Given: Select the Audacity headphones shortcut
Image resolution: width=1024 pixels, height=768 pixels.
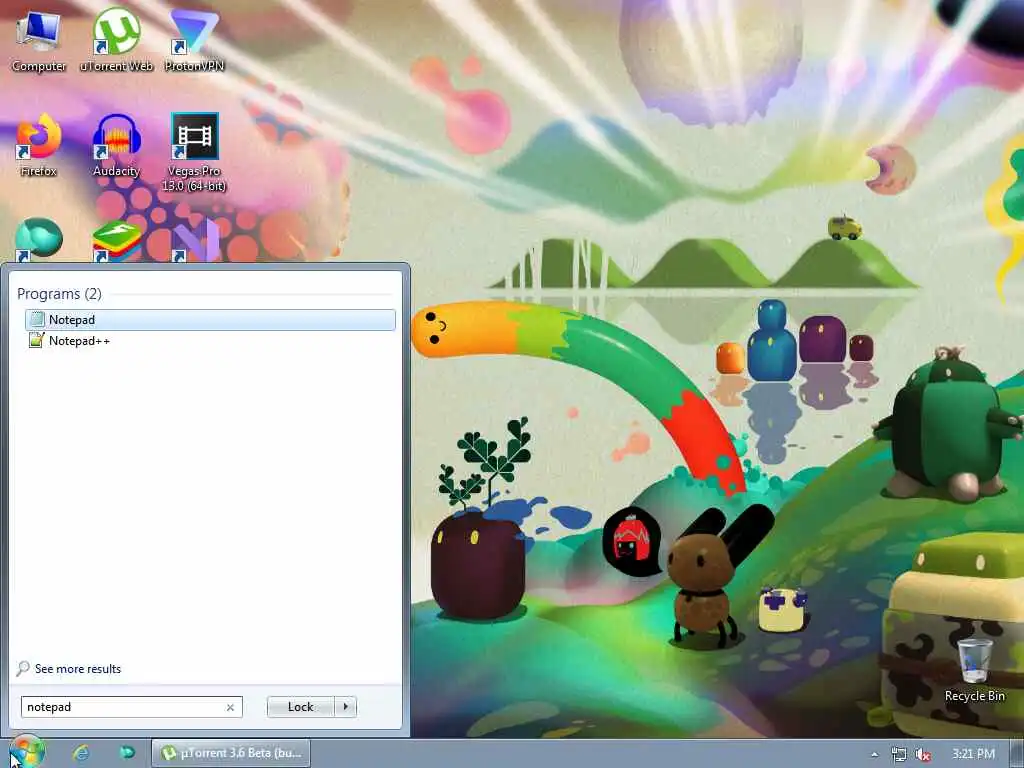Looking at the screenshot, I should pyautogui.click(x=116, y=145).
